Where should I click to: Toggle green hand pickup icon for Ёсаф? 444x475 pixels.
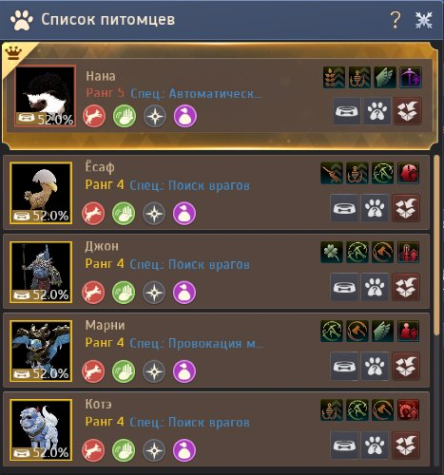point(124,213)
